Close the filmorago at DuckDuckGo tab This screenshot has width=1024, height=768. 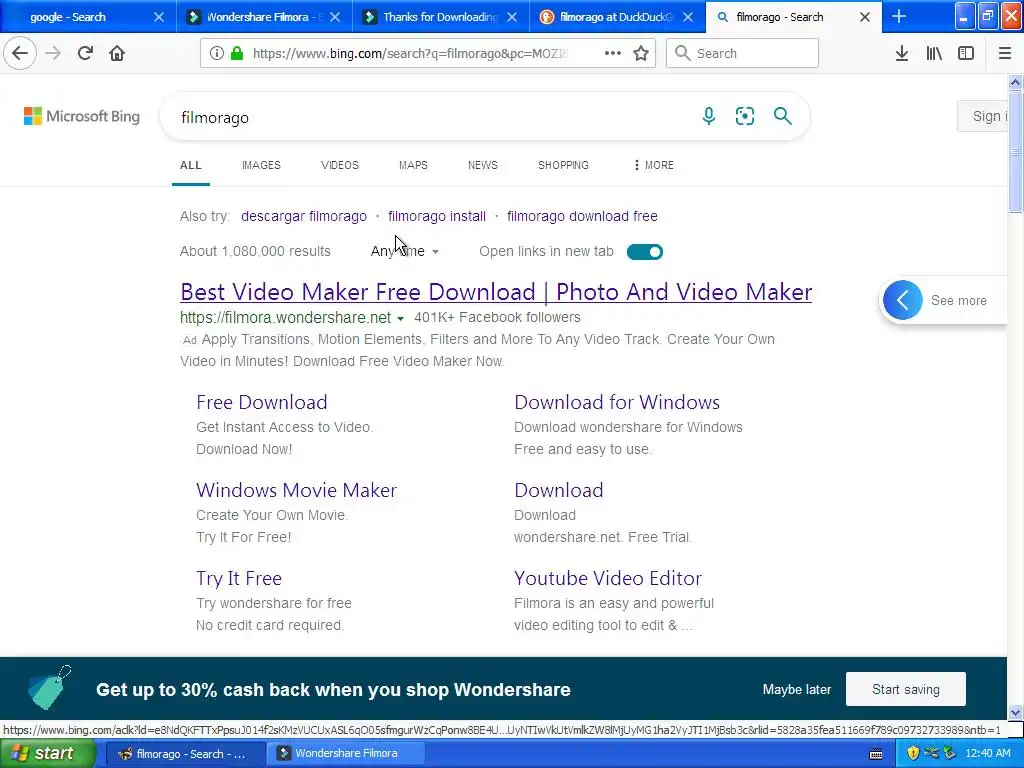688,17
